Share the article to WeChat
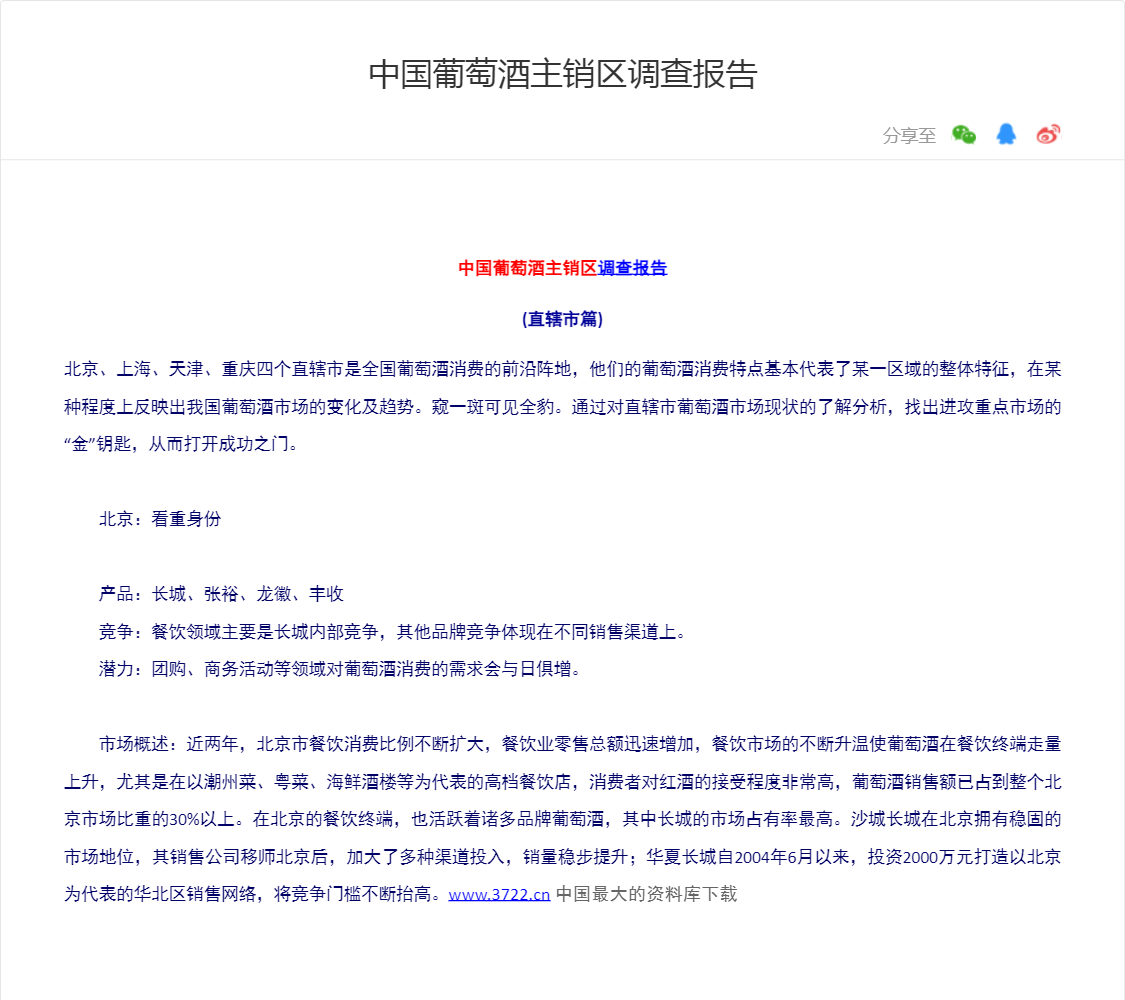Image resolution: width=1125 pixels, height=1000 pixels. (964, 134)
